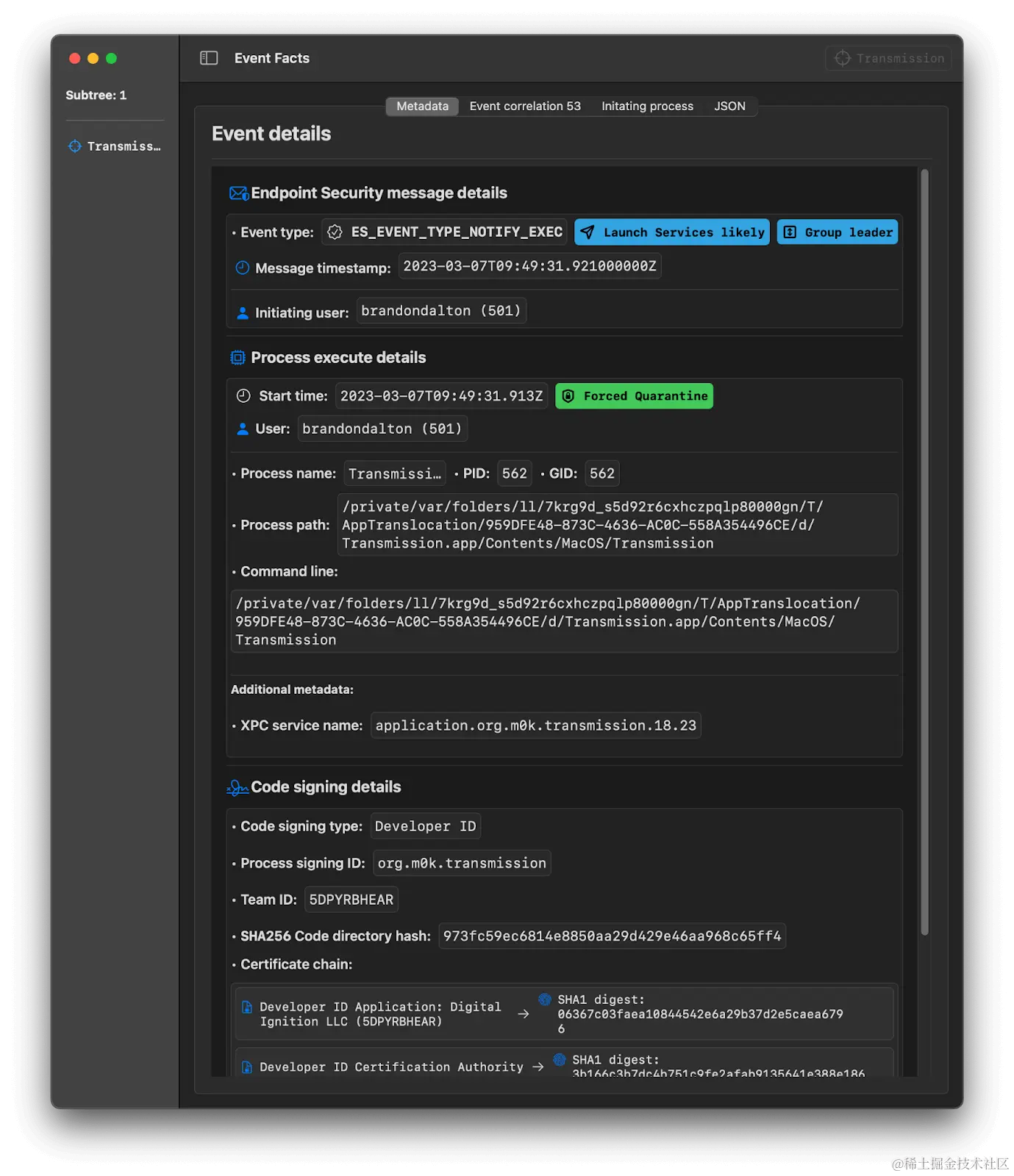Click the User person icon in process details
Image resolution: width=1014 pixels, height=1176 pixels.
click(x=242, y=429)
